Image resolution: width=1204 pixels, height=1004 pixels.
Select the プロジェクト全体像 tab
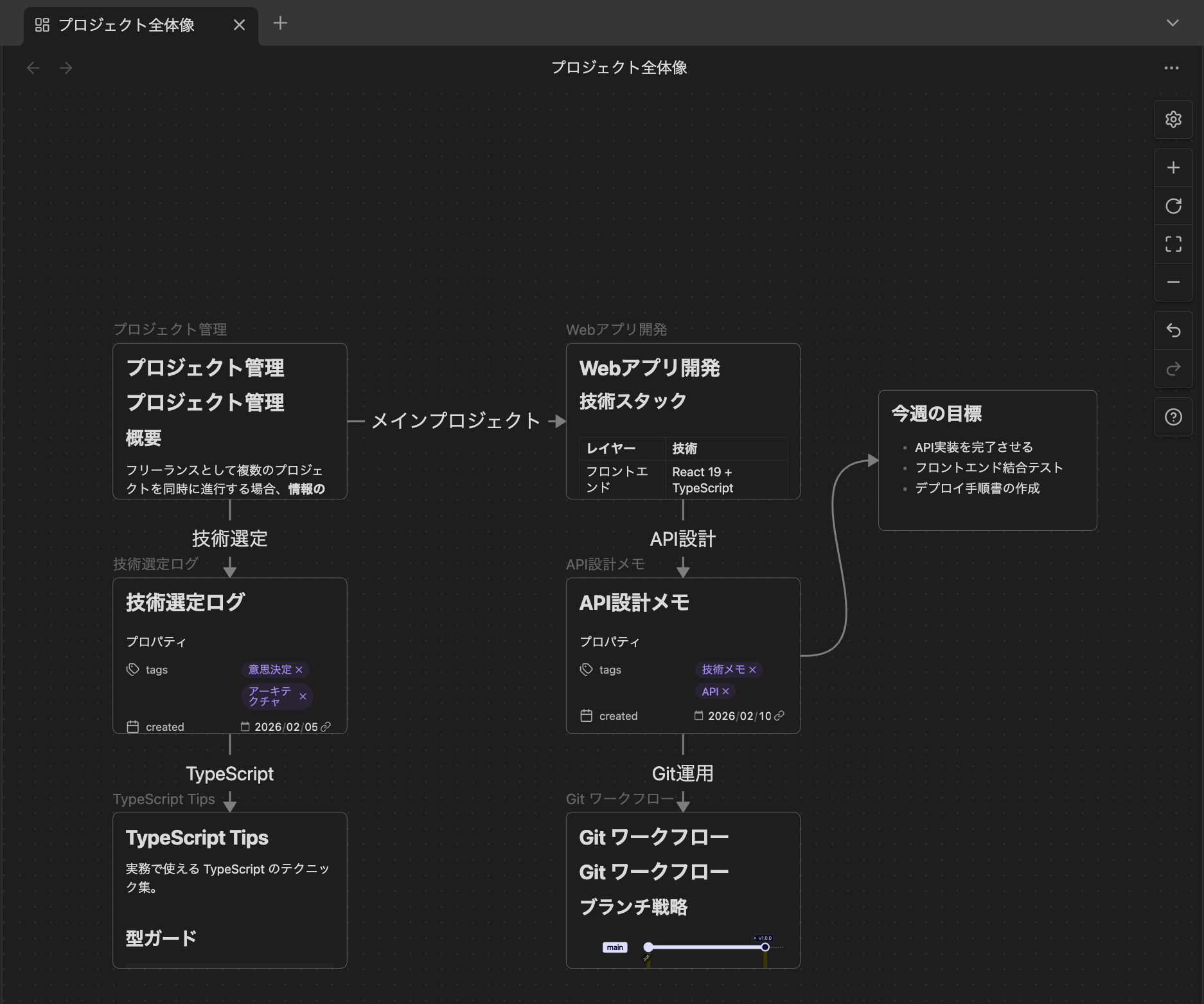pos(126,25)
